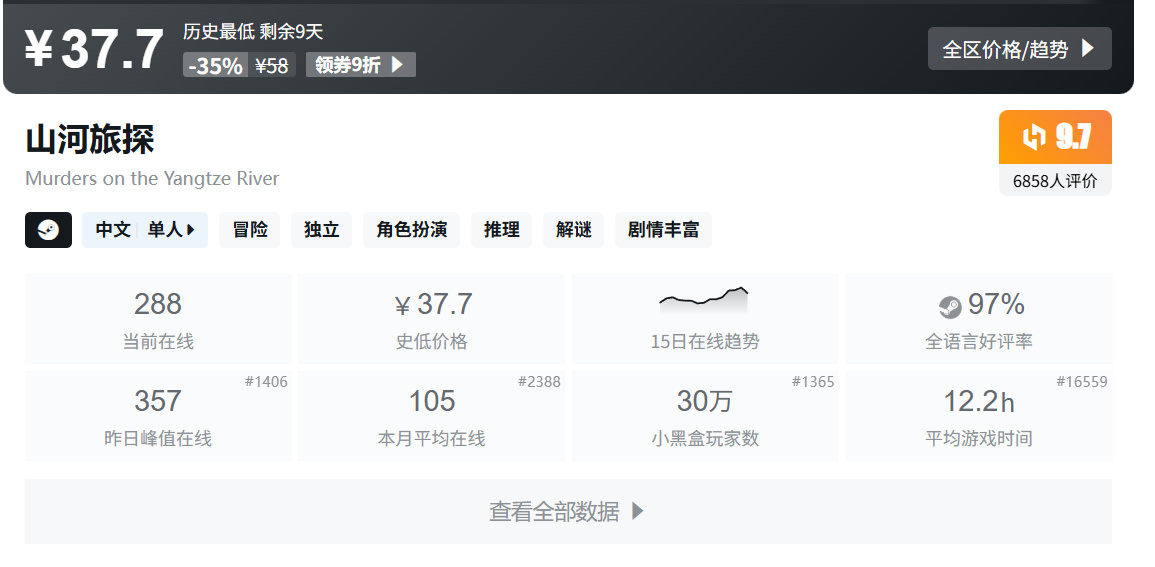Click the 288 当前在线 stat card
The height and width of the screenshot is (567, 1155).
[158, 319]
